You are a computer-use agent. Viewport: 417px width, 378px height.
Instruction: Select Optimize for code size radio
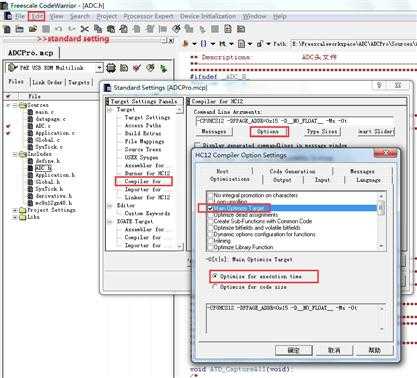click(x=215, y=287)
